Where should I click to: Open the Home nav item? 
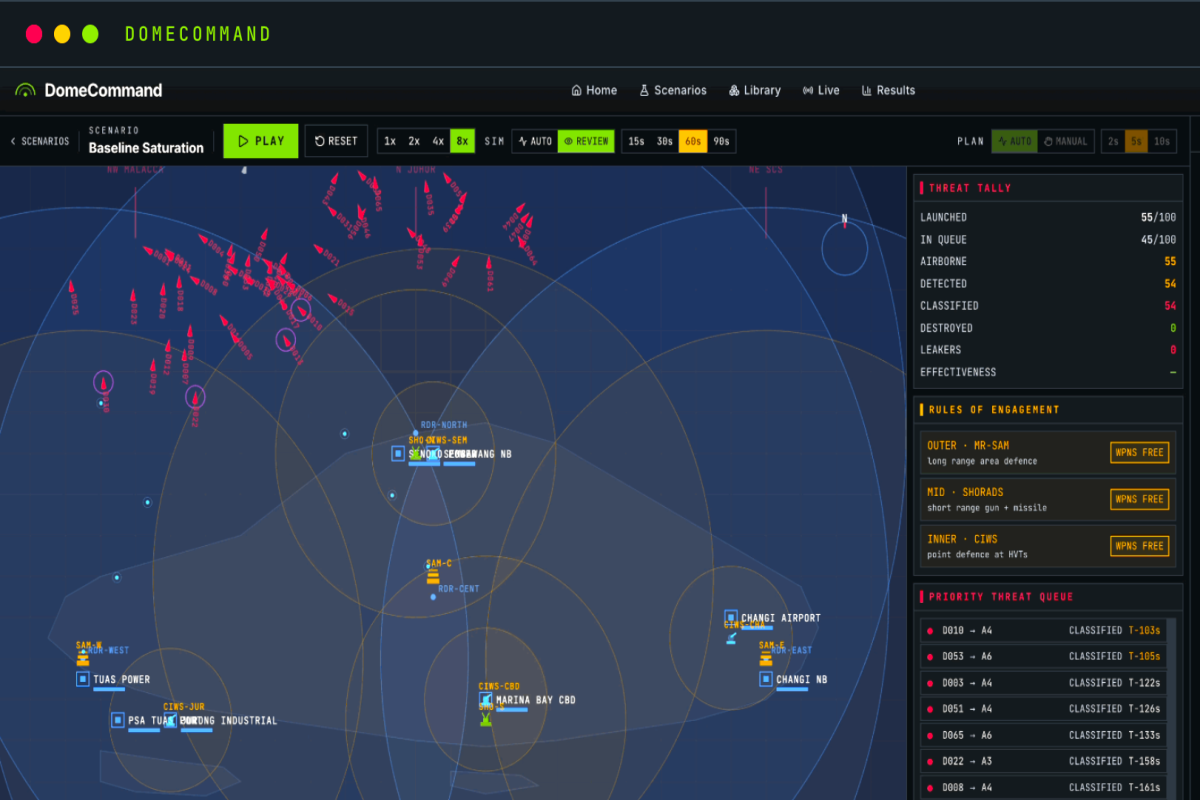pos(594,90)
